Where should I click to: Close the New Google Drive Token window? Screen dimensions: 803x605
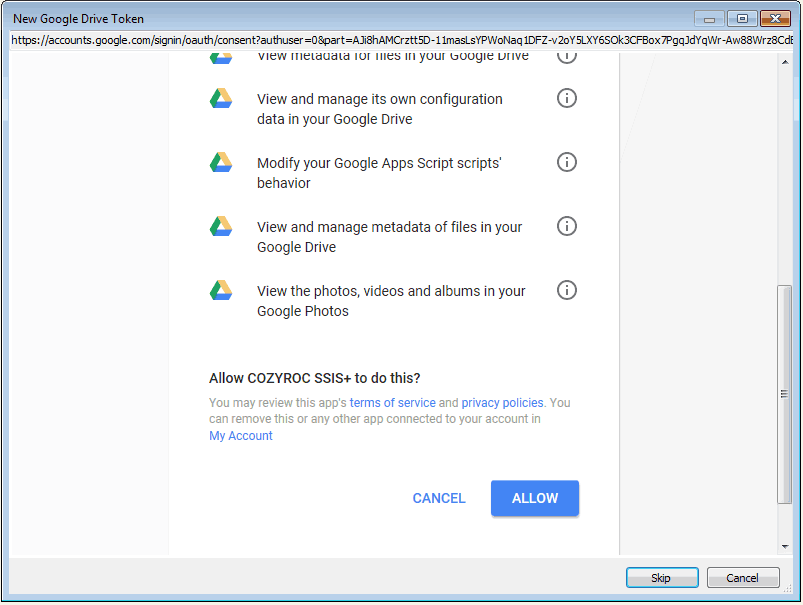click(x=775, y=19)
